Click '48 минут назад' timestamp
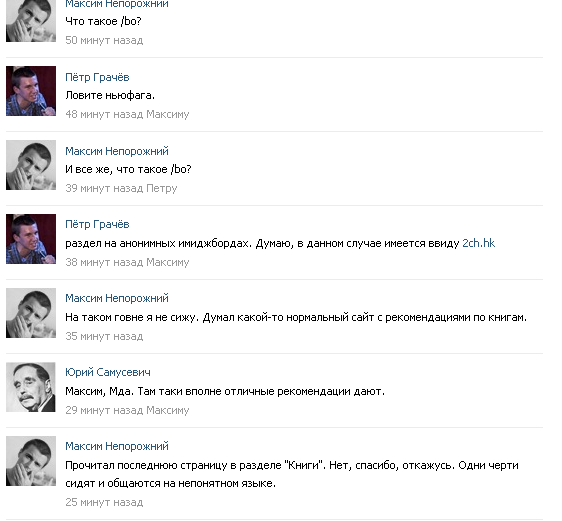This screenshot has width=562, height=521. 104,114
